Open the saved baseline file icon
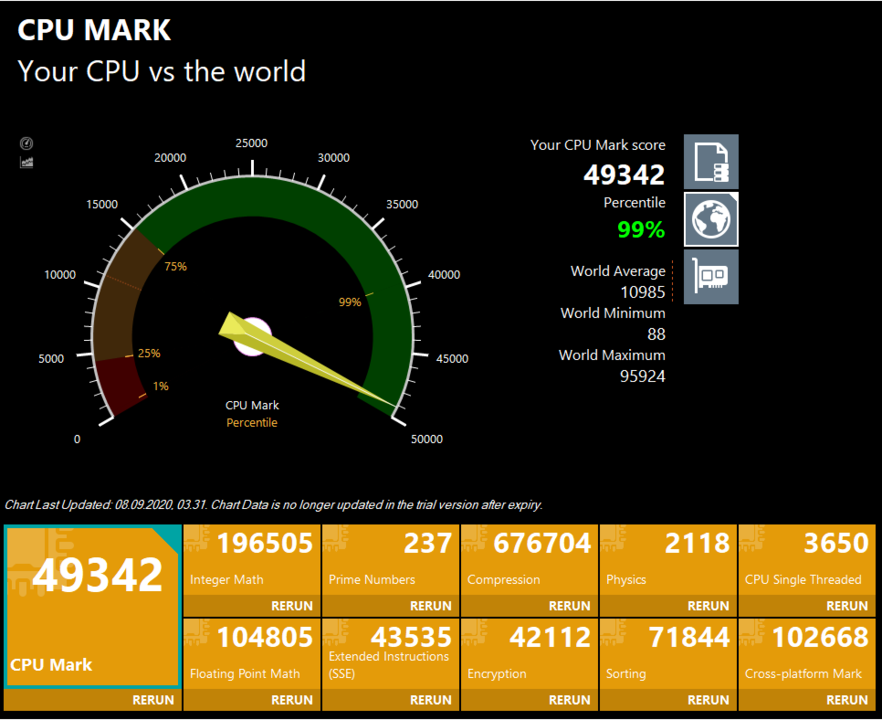 [711, 162]
